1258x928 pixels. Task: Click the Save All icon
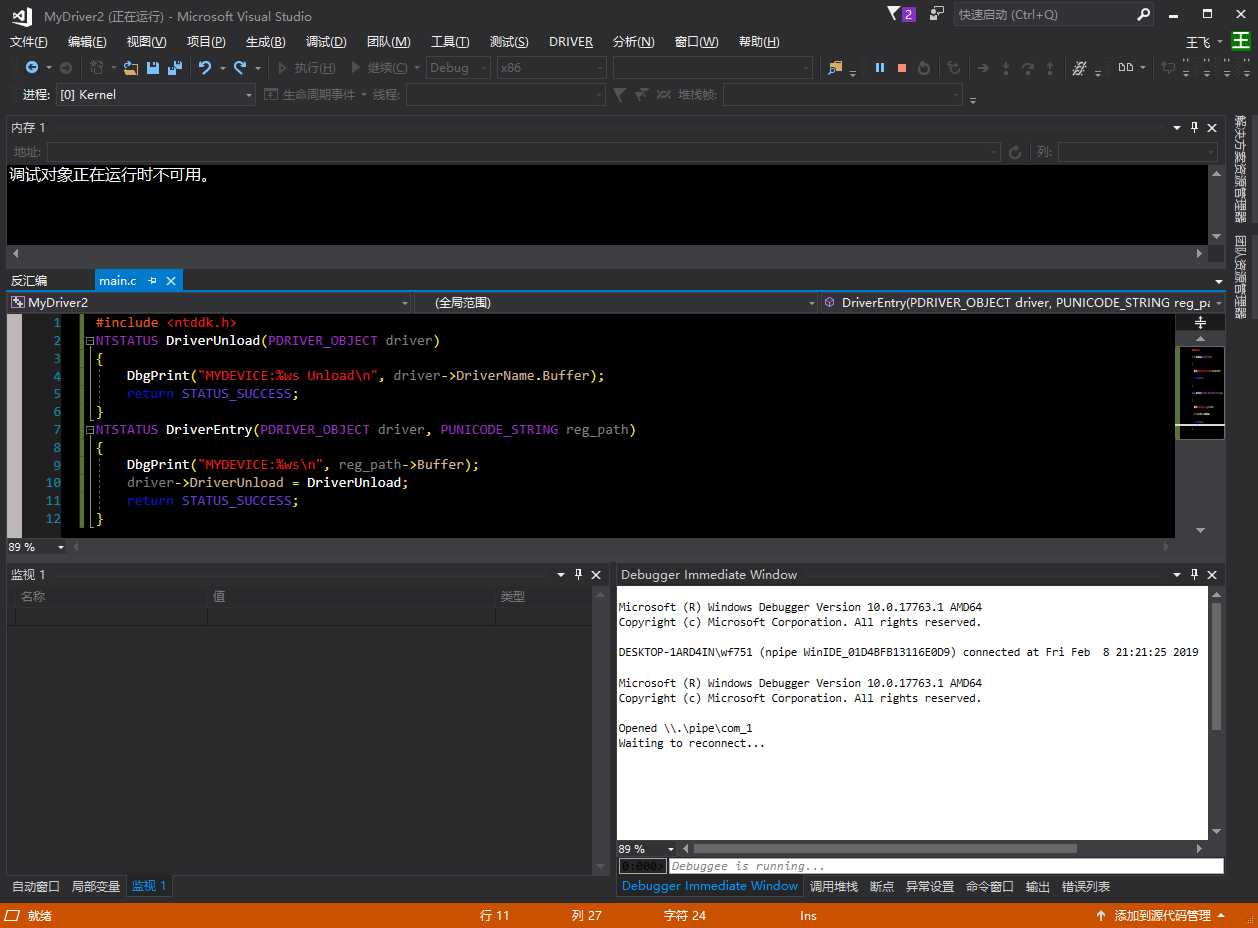tap(175, 68)
